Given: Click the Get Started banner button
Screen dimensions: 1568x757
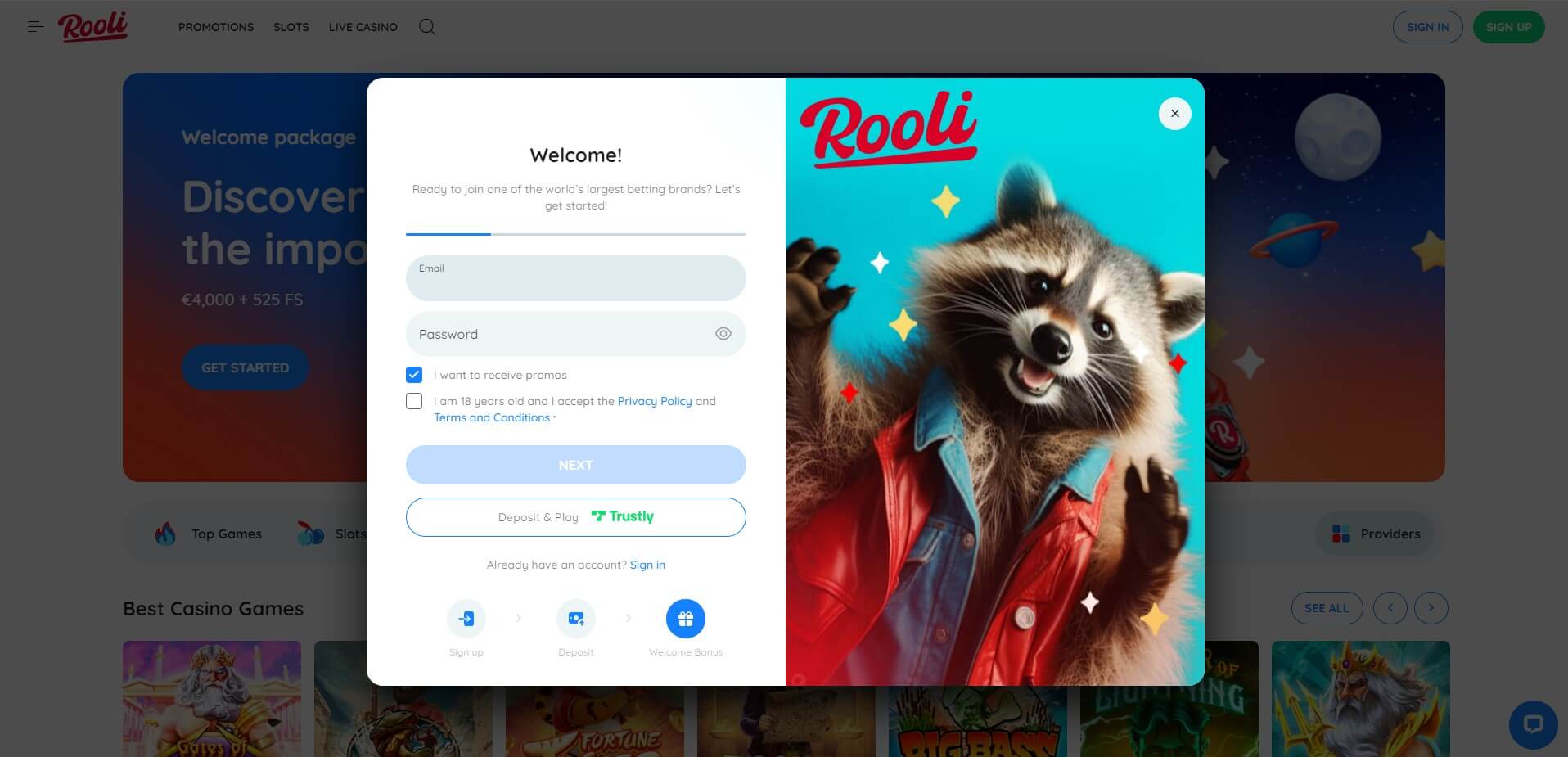Looking at the screenshot, I should pos(246,368).
